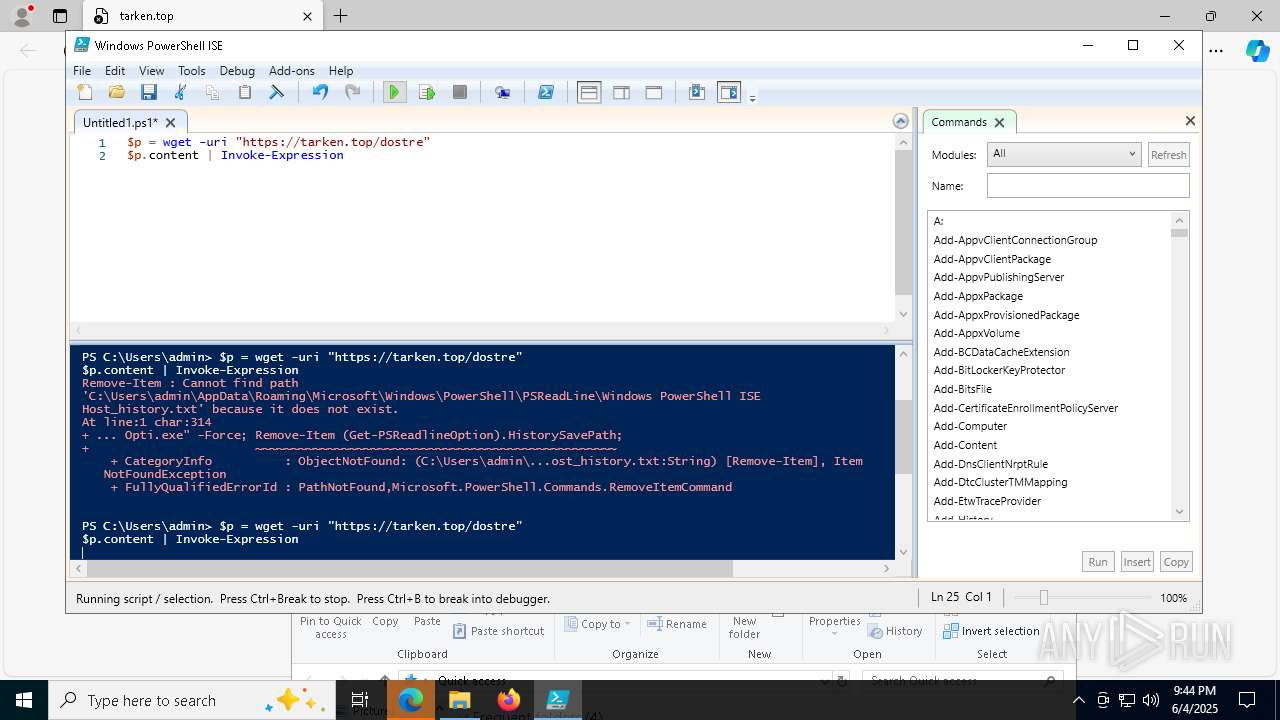The height and width of the screenshot is (720, 1280).
Task: Click the Insert button in Commands panel
Action: coord(1137,562)
